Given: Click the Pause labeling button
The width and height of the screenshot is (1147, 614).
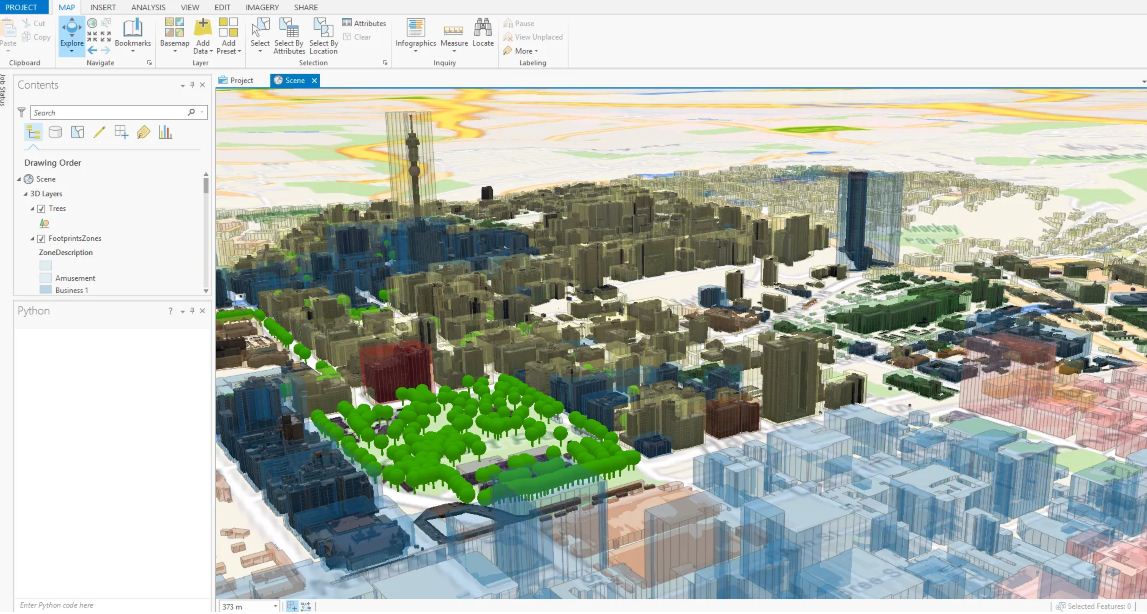Looking at the screenshot, I should [519, 23].
